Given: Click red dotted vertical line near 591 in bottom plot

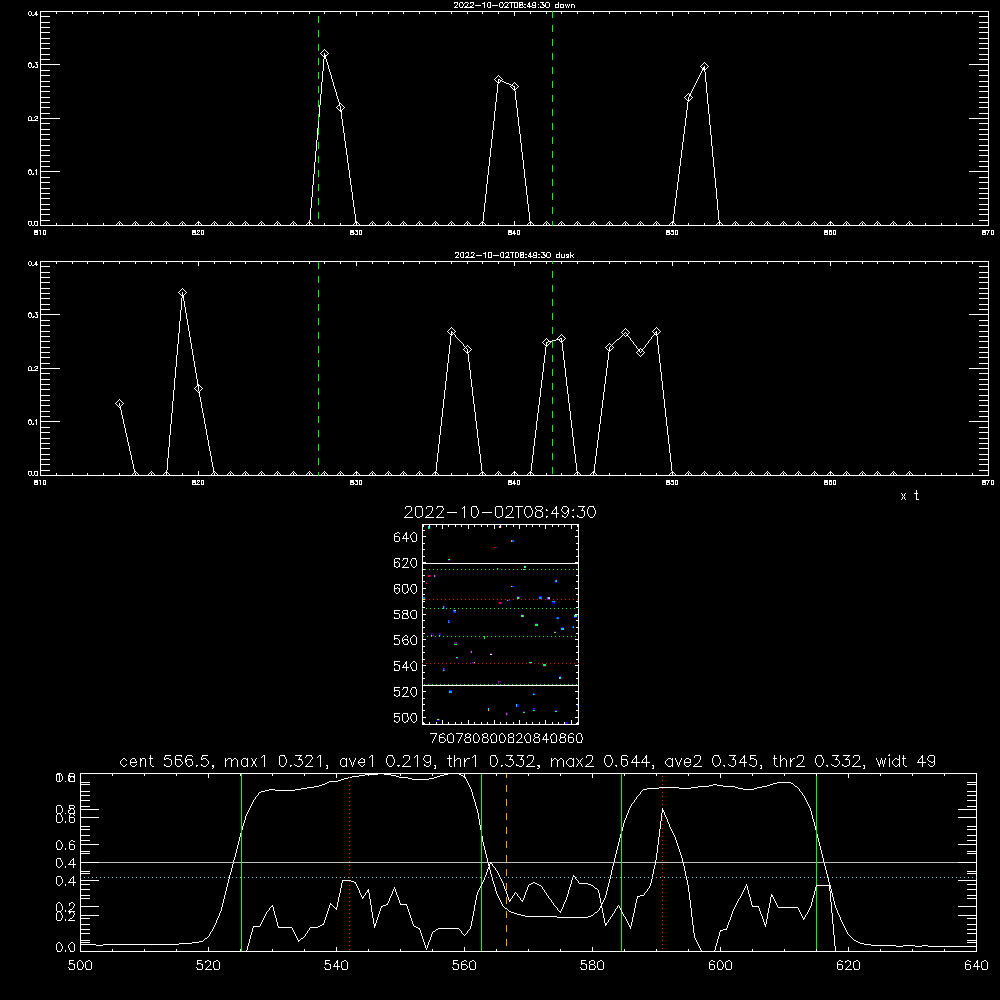Looking at the screenshot, I should [663, 860].
